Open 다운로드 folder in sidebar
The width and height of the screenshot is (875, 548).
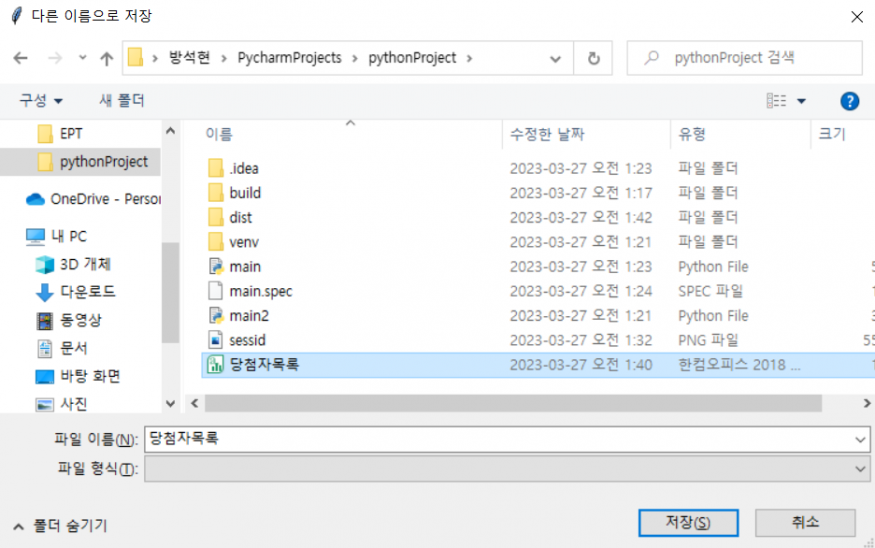pyautogui.click(x=75, y=292)
